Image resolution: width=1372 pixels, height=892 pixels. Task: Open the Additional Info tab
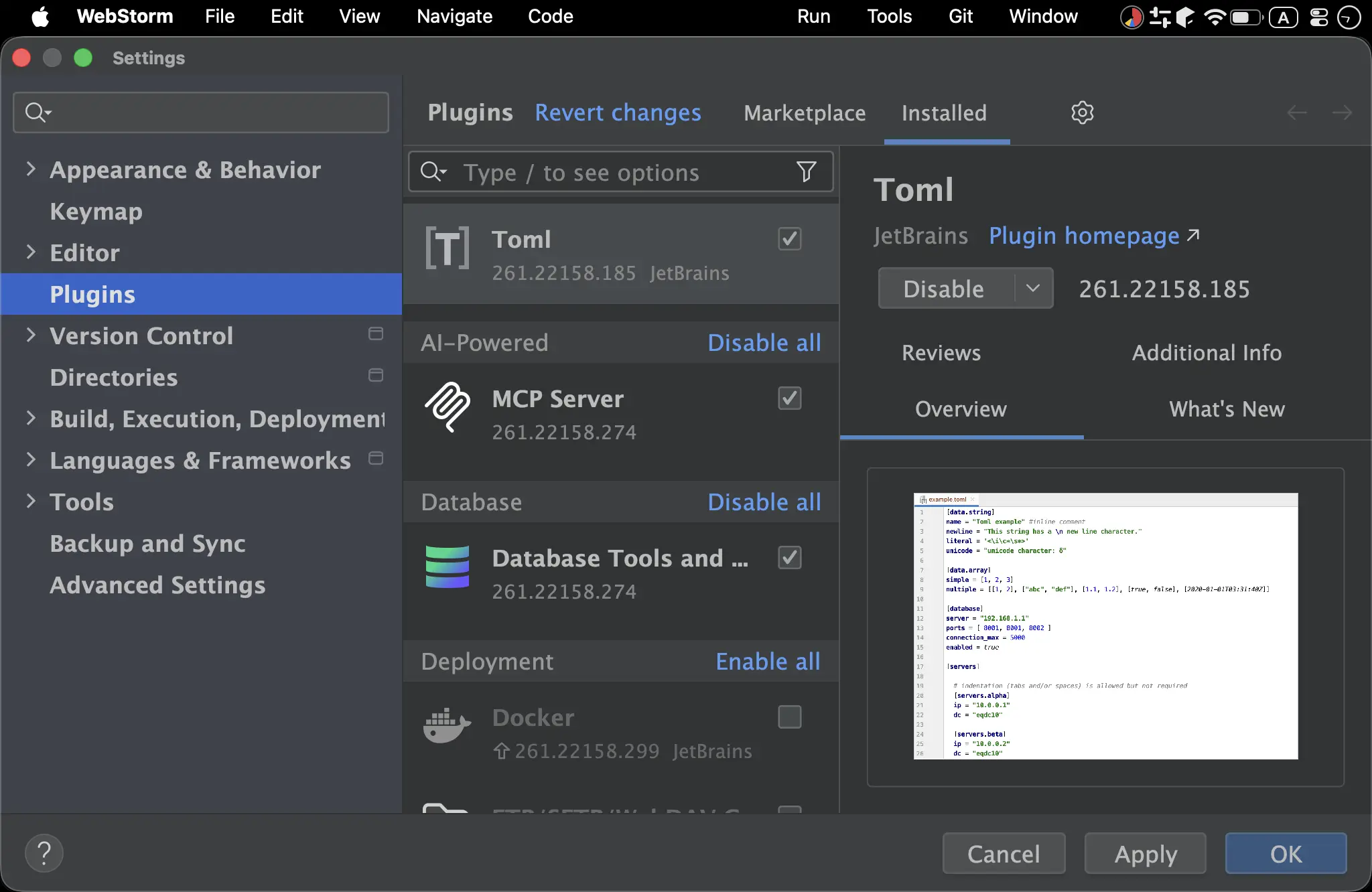[x=1207, y=352]
